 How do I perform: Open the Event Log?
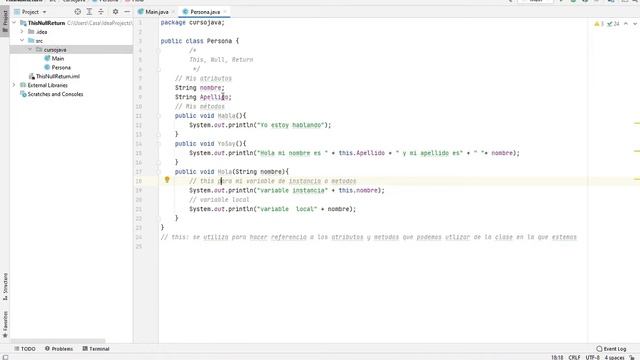(611, 349)
